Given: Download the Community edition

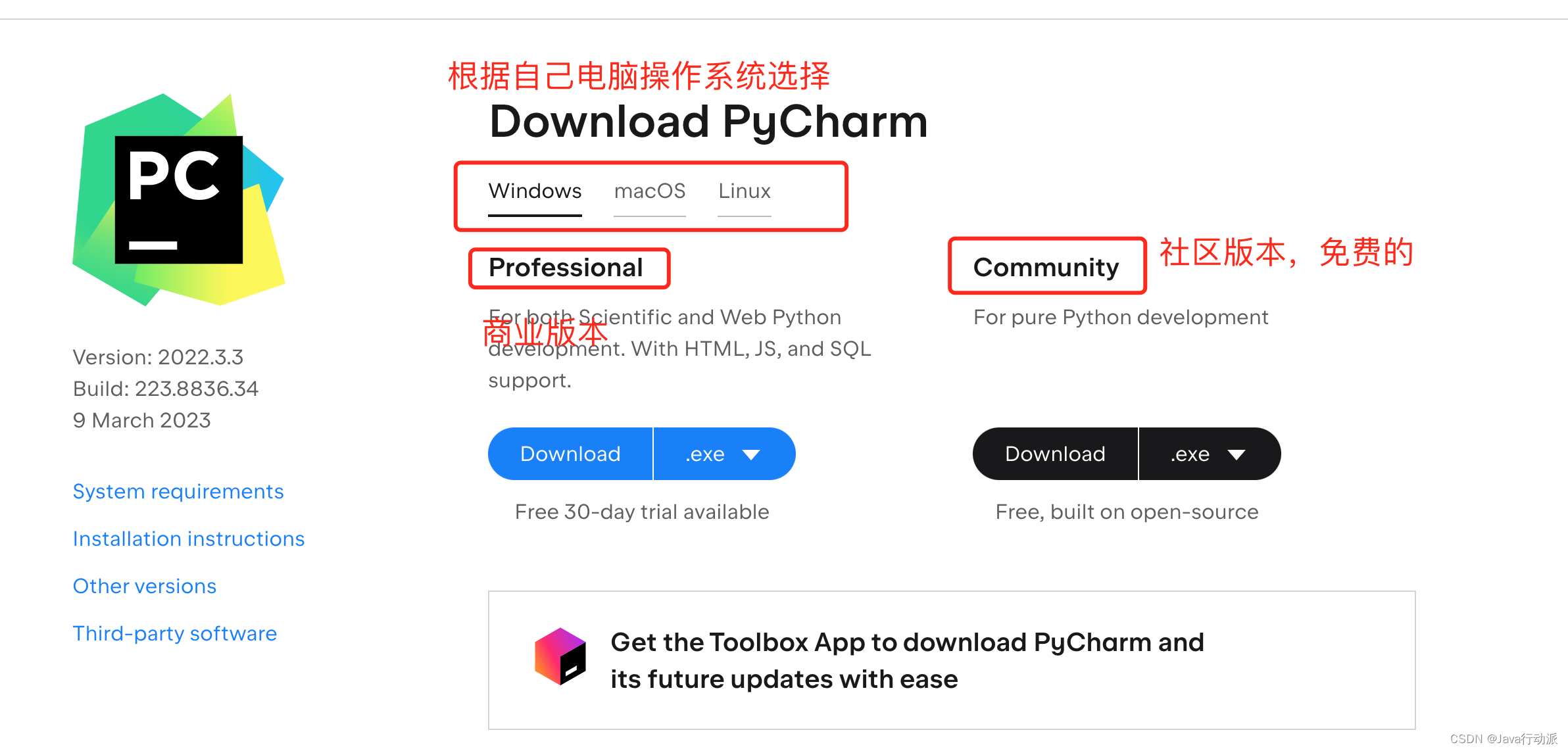Looking at the screenshot, I should 1055,454.
